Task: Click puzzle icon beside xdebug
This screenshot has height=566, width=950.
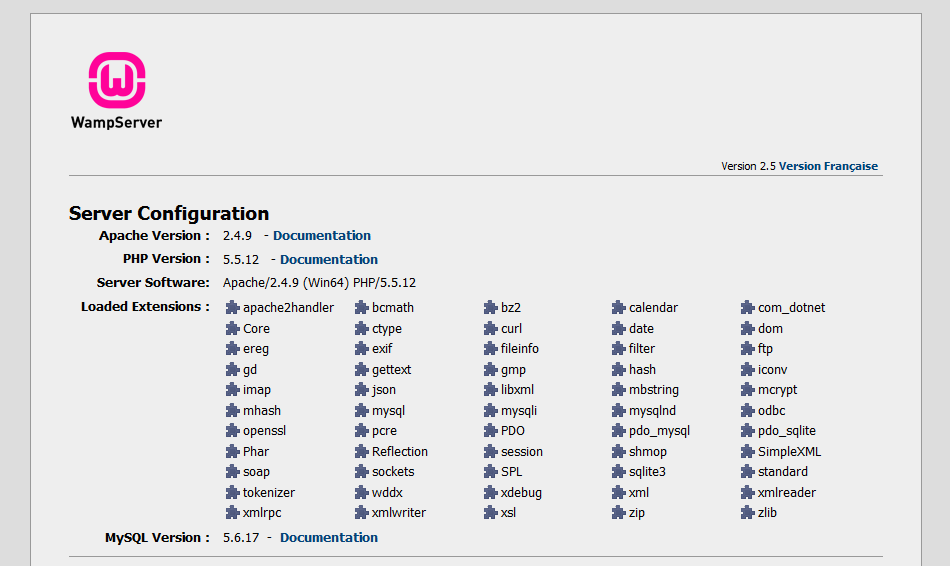Action: pos(491,493)
